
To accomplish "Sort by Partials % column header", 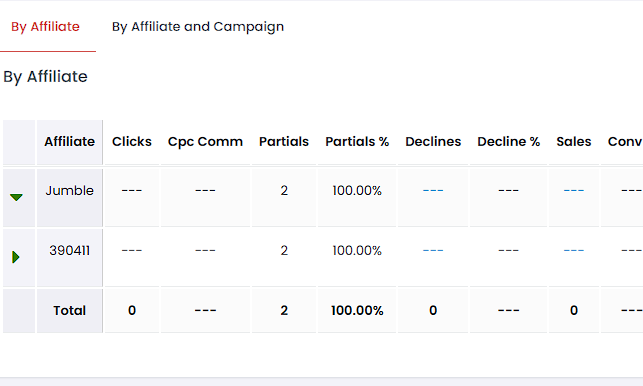I will coord(357,142).
